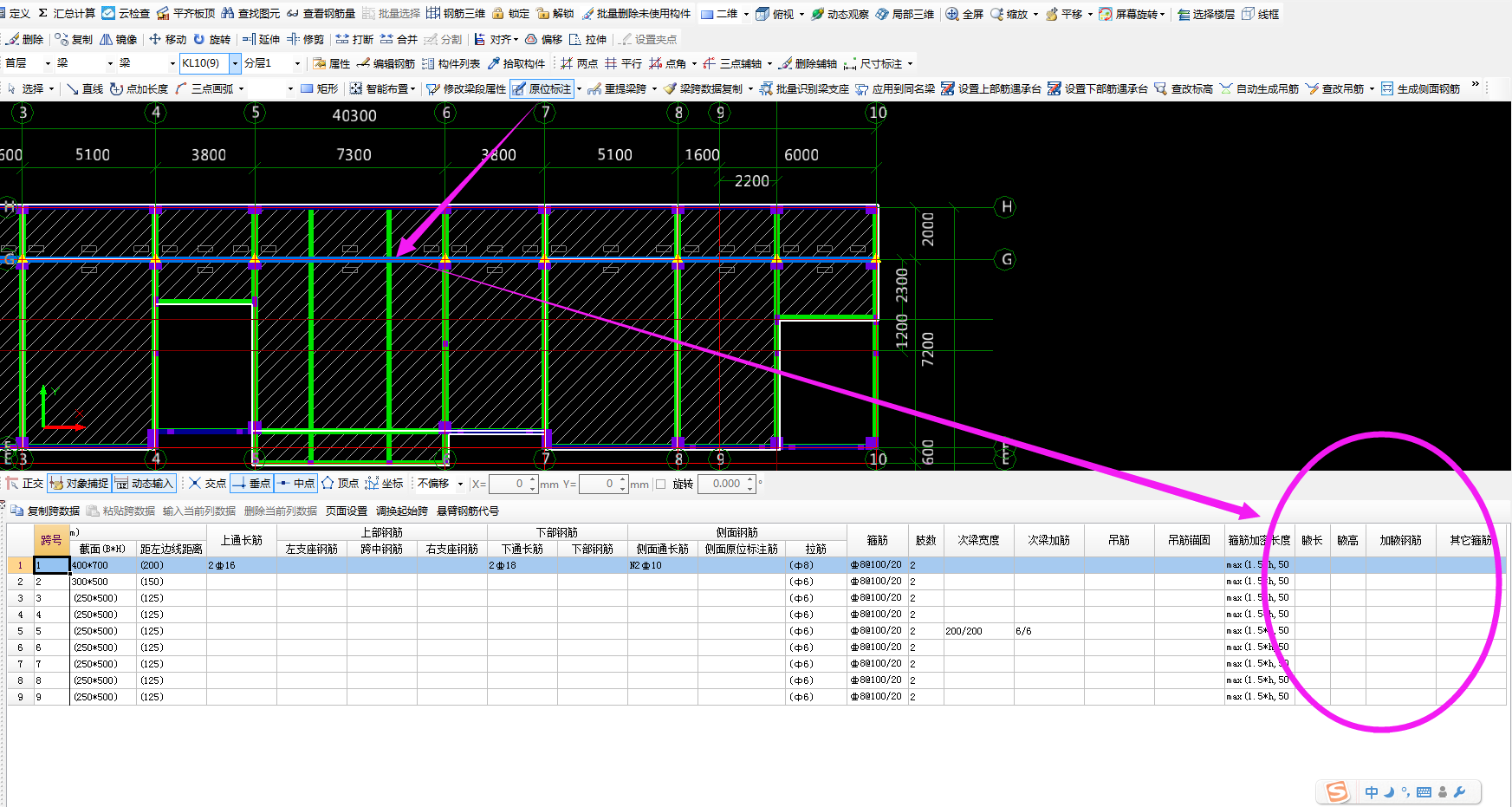The width and height of the screenshot is (1512, 807).
Task: Select the 矩形 rectangle drawing tool
Action: [x=319, y=88]
